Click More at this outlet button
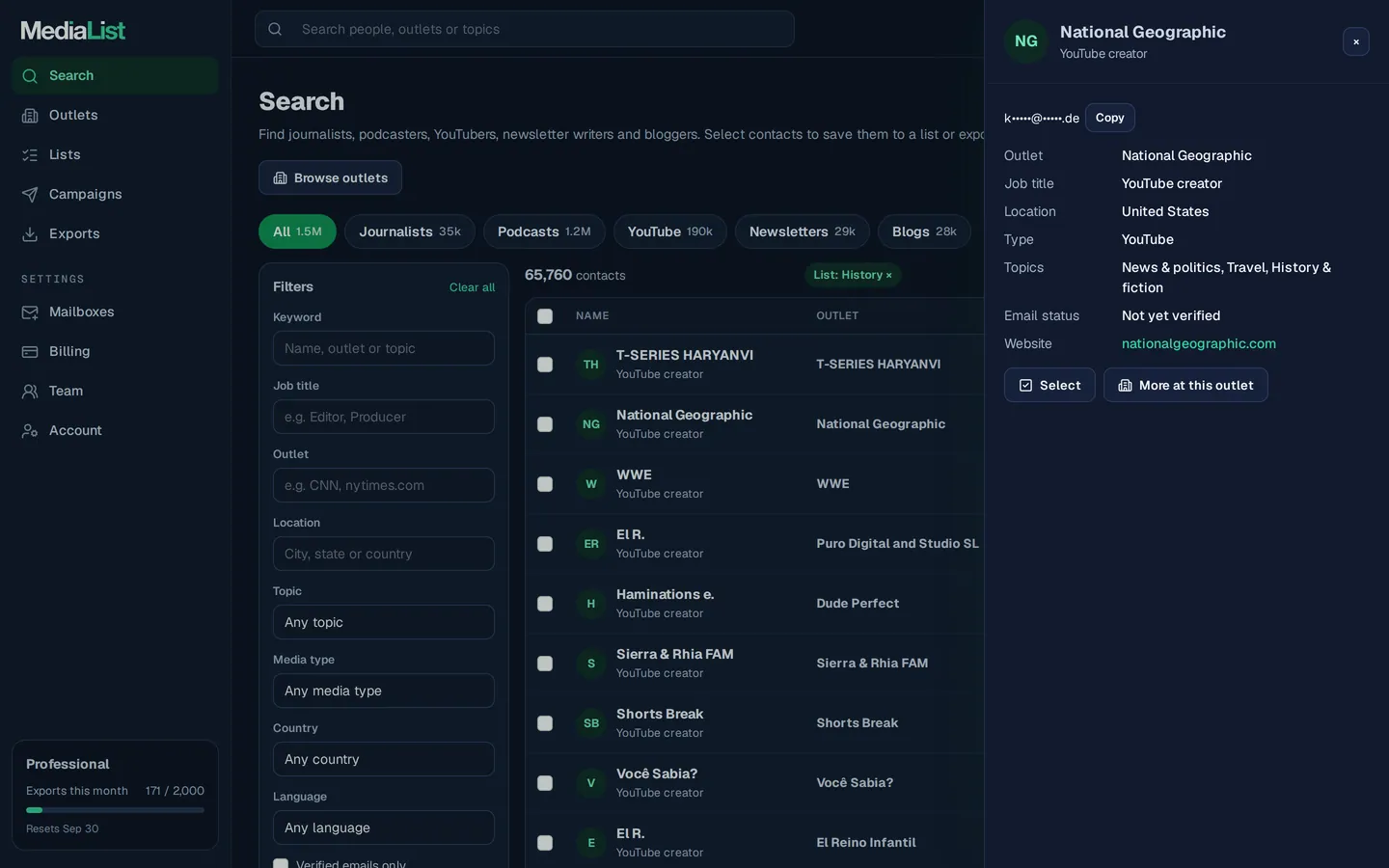This screenshot has height=868, width=1389. (x=1185, y=385)
